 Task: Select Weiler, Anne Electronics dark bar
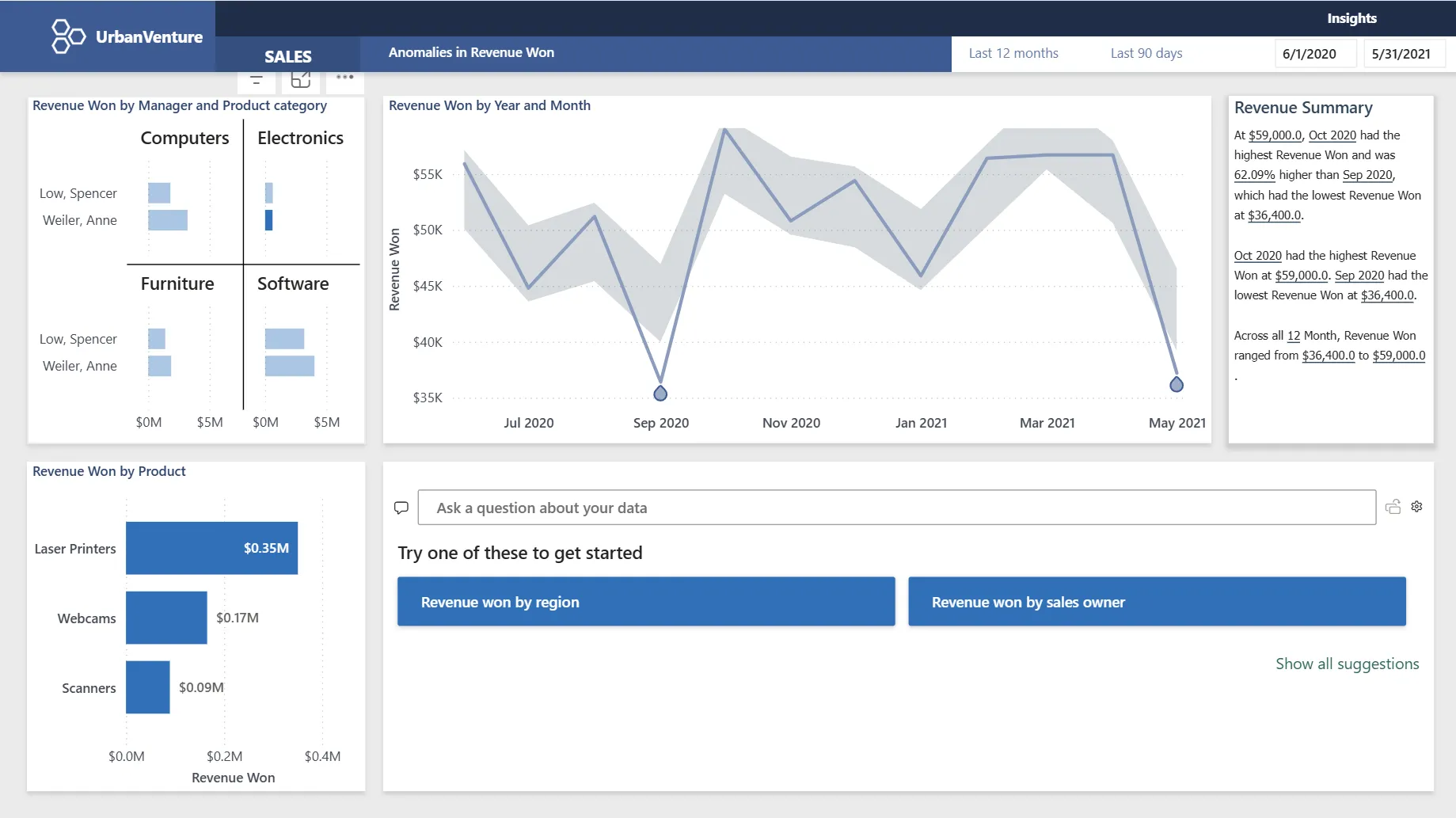pyautogui.click(x=269, y=220)
